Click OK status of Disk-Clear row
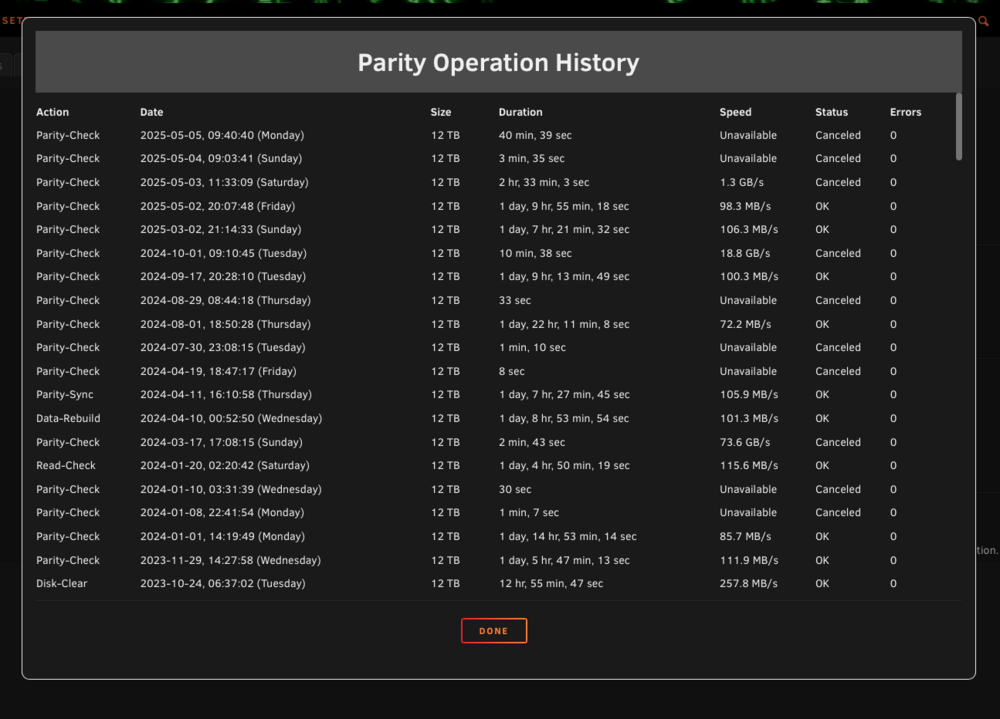Viewport: 1000px width, 719px height. tap(822, 583)
